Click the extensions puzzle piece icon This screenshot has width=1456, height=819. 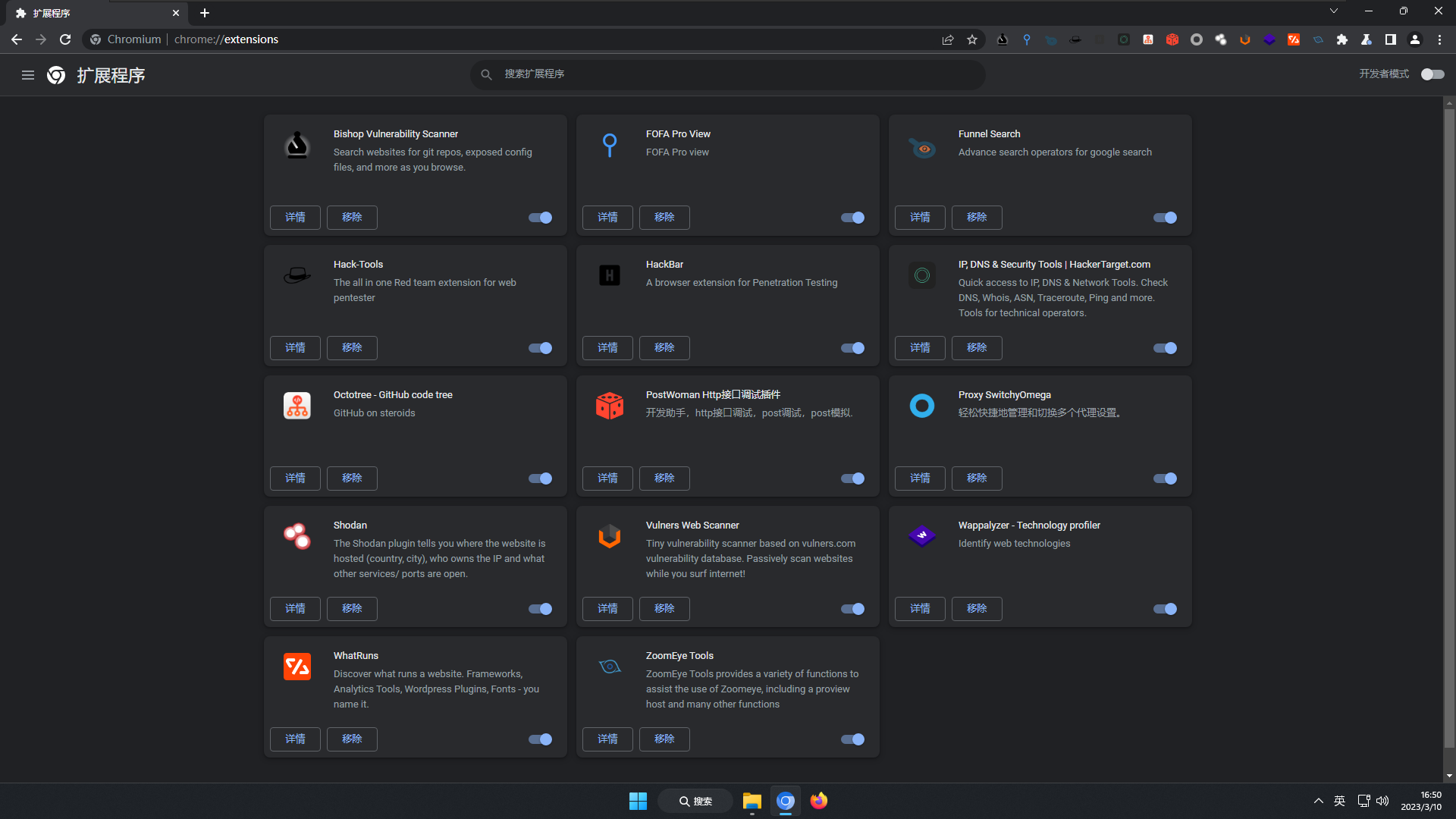[1342, 39]
